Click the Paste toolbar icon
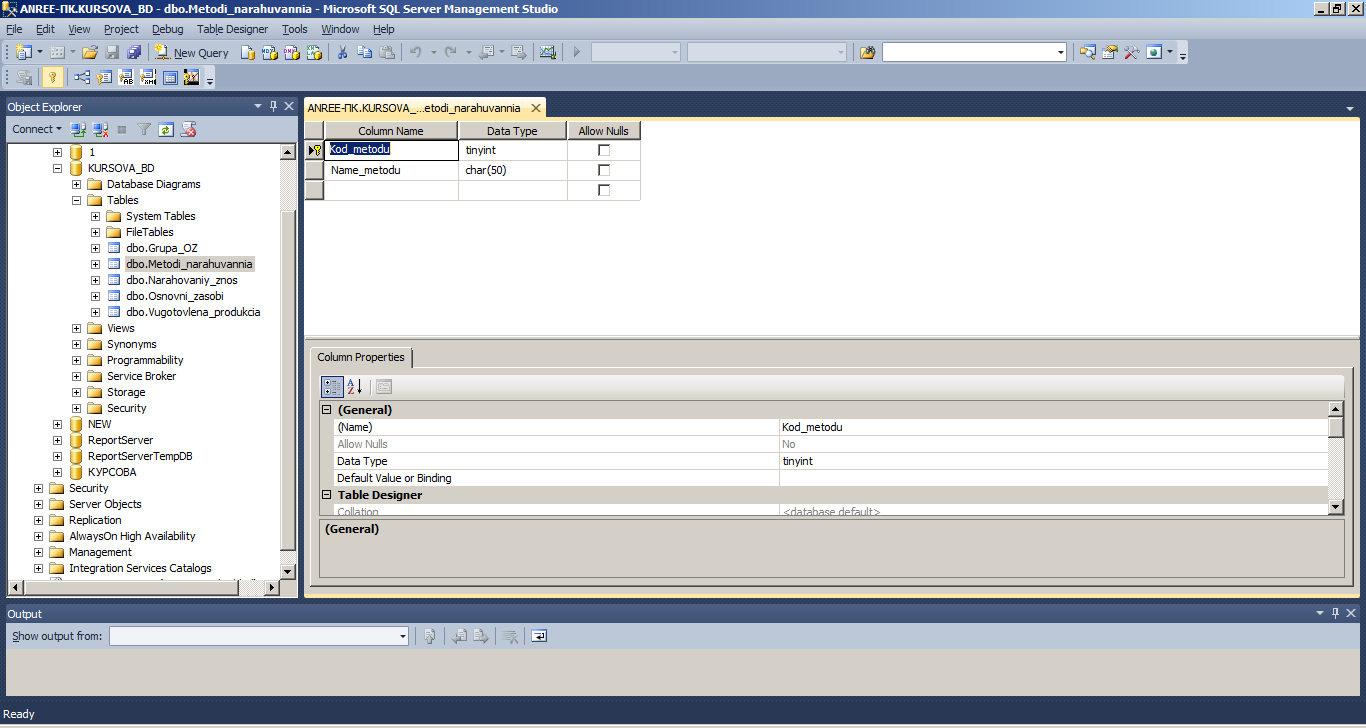The width and height of the screenshot is (1366, 728). [387, 52]
